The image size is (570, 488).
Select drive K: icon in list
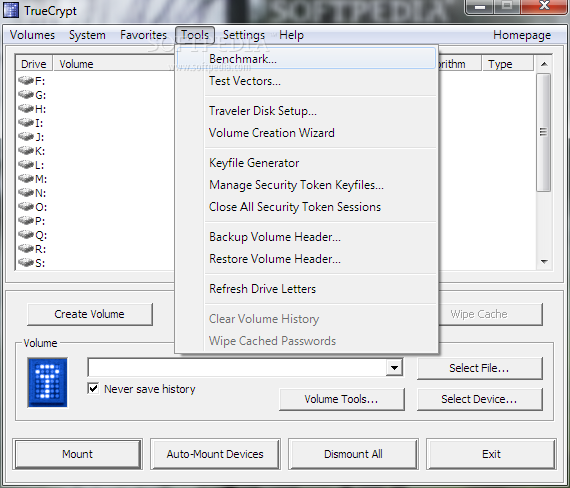click(25, 150)
